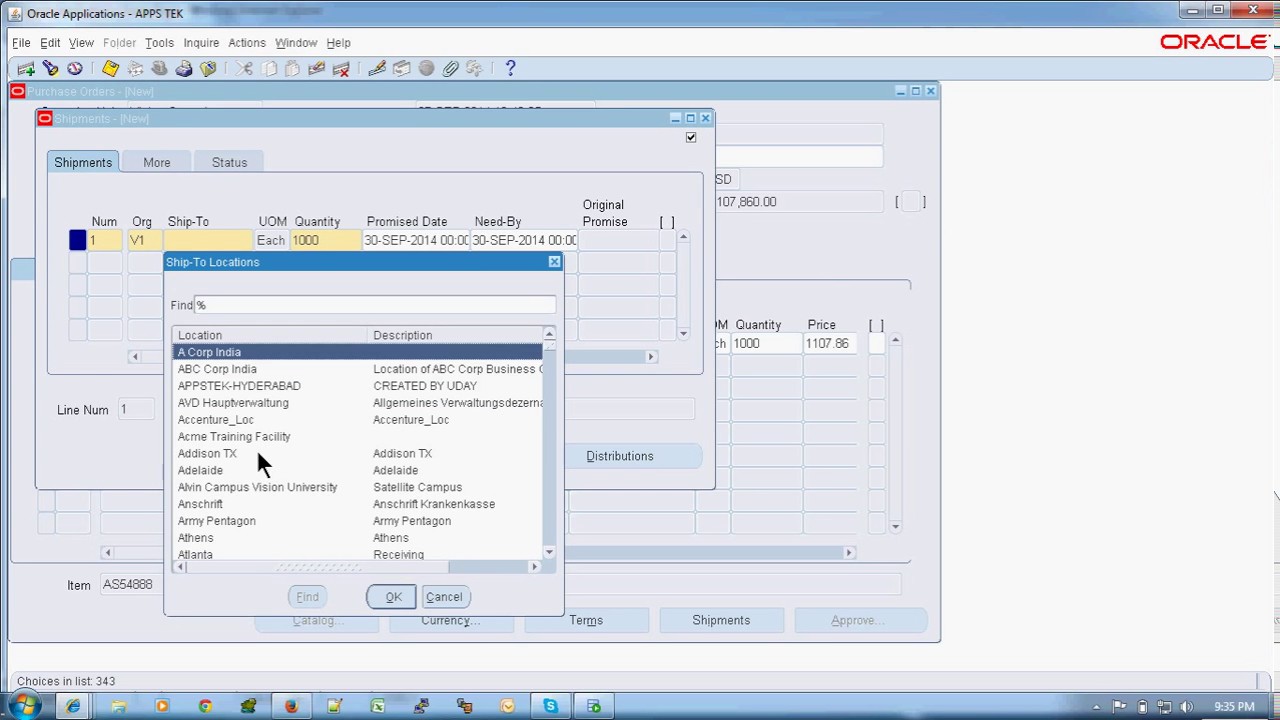
Task: Select location 'APPSTEK-HYDERABAD'
Action: point(239,386)
